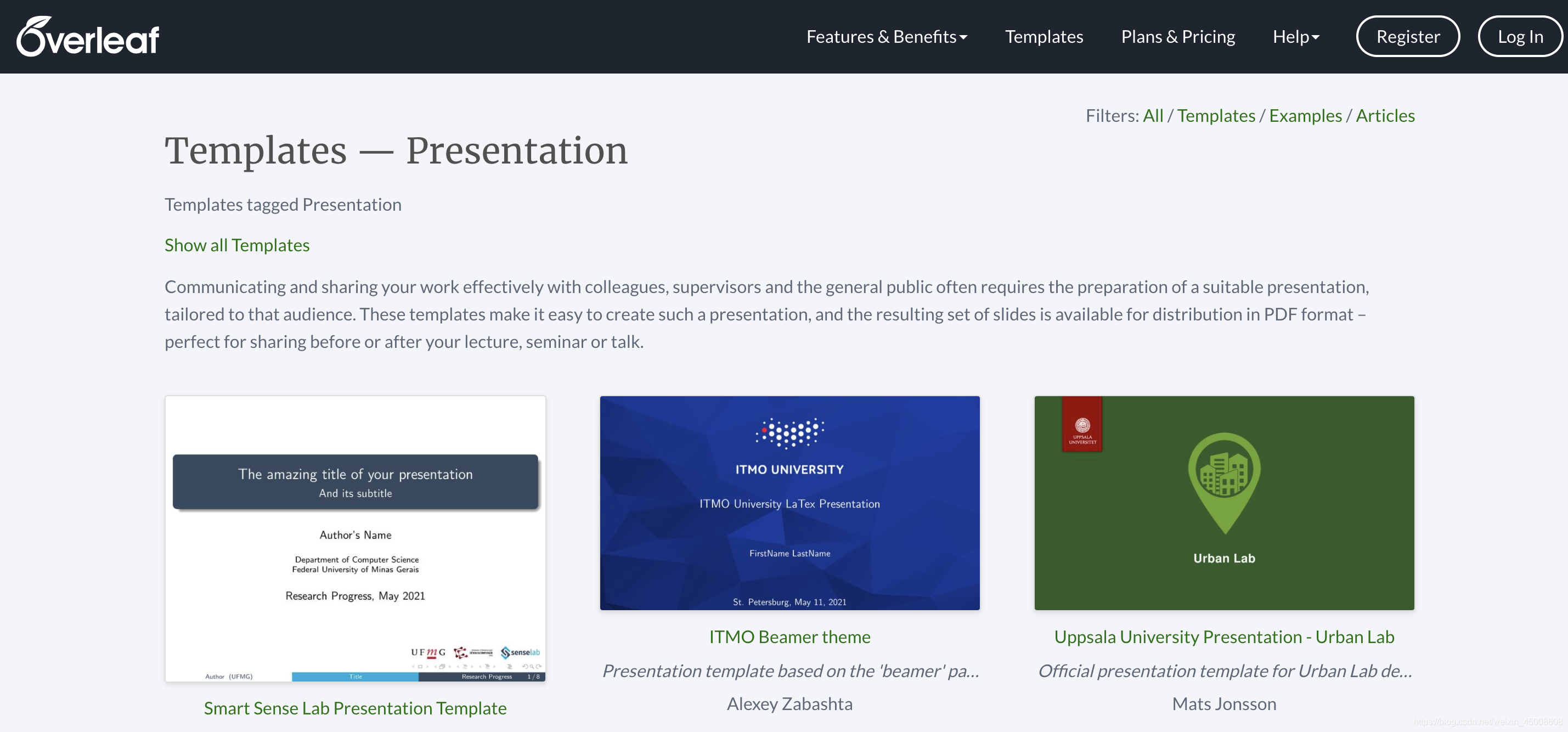The width and height of the screenshot is (1568, 732).
Task: Filter results by Articles
Action: point(1385,115)
